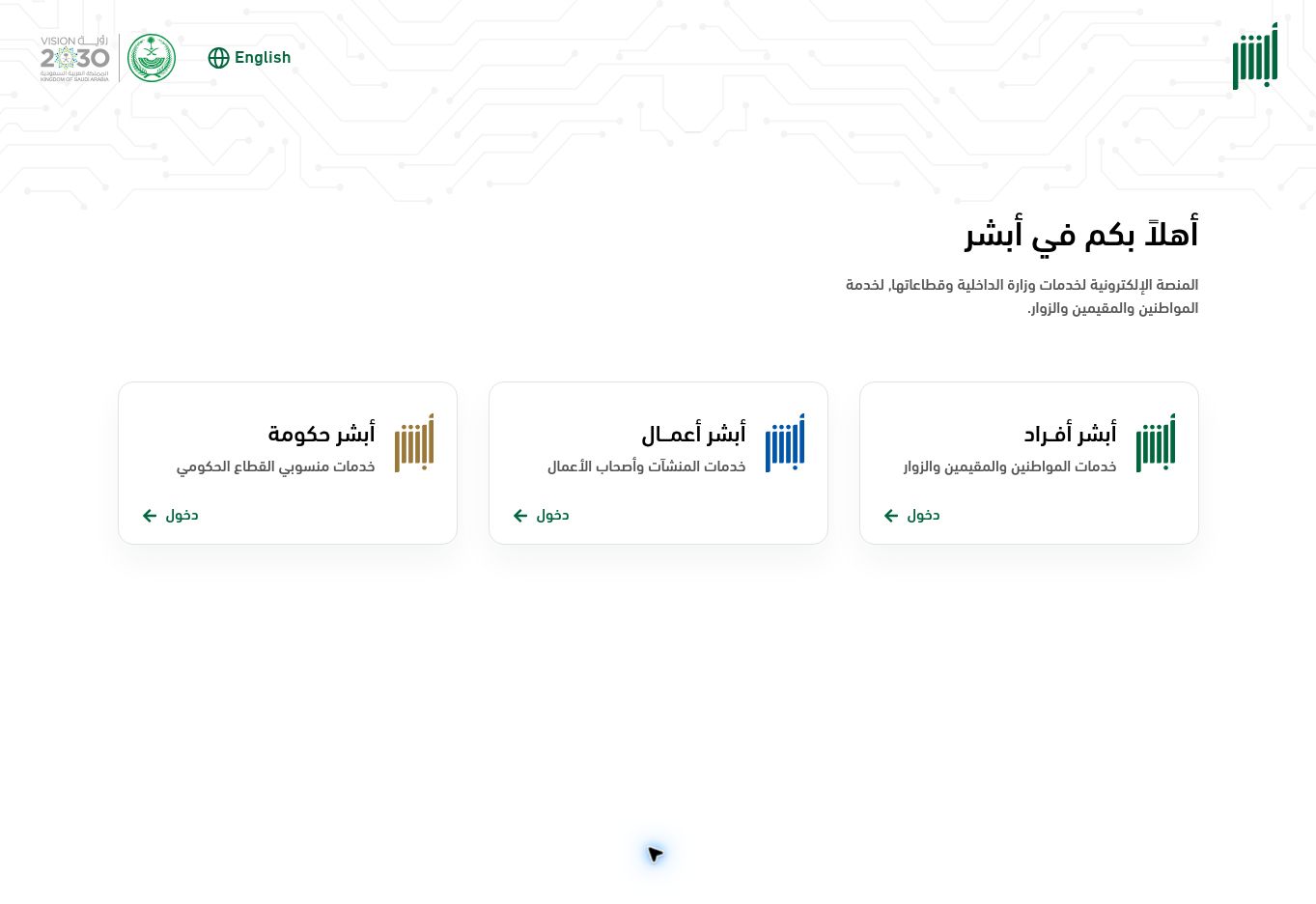Click text خدمات المنشآت وأصحاب الأعمال
This screenshot has height=904, width=1316.
pyautogui.click(x=647, y=466)
